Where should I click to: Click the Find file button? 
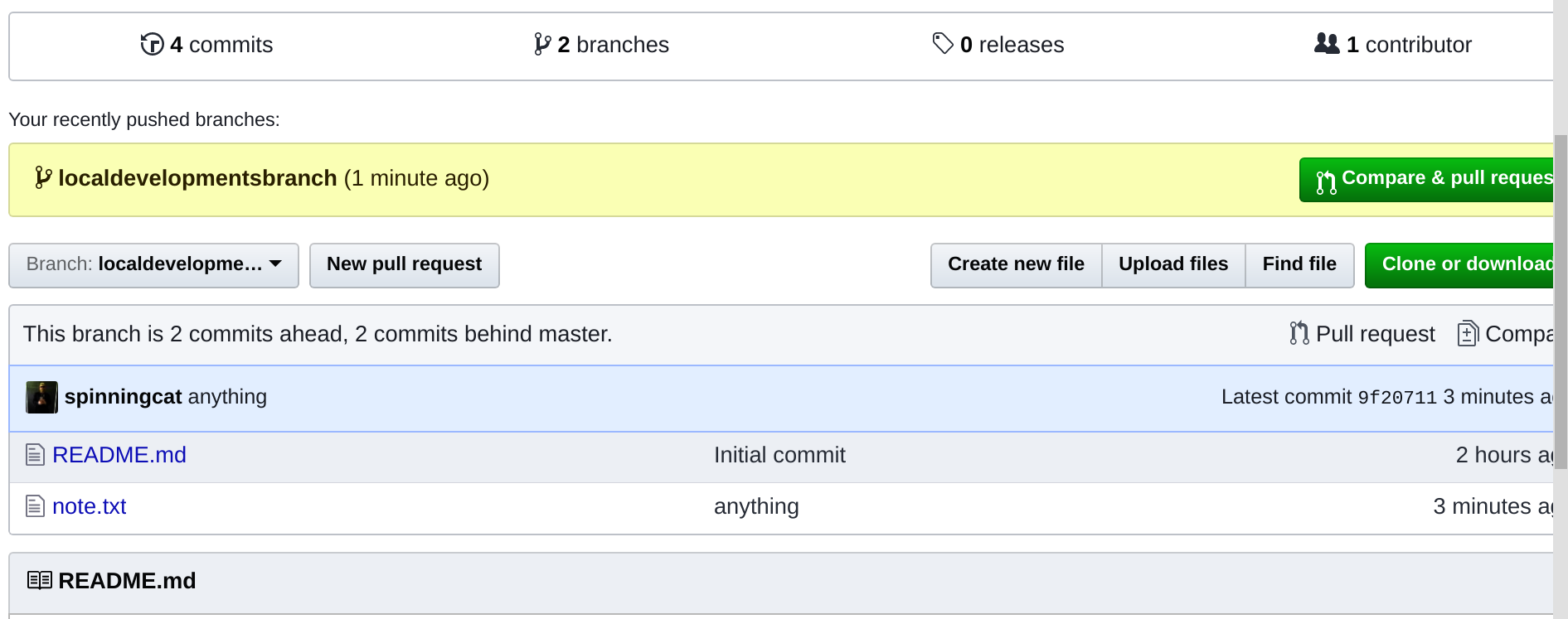point(1299,265)
